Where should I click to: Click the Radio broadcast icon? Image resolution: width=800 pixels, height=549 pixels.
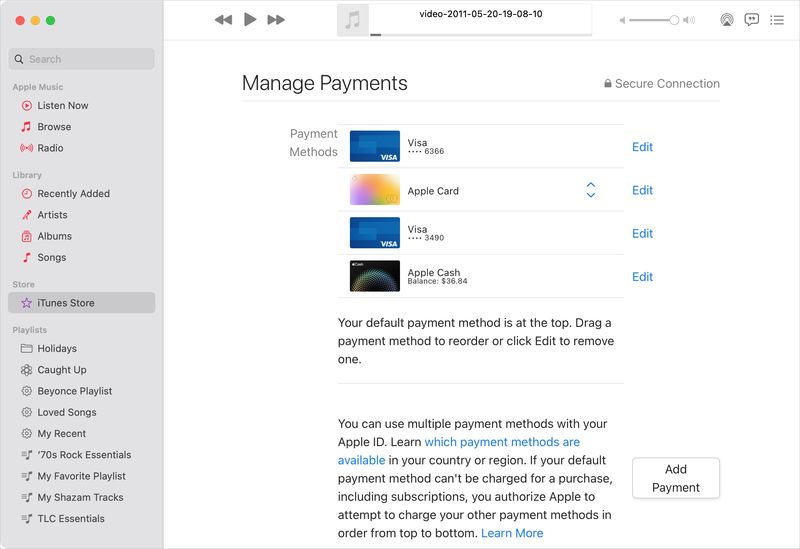pyautogui.click(x=27, y=148)
